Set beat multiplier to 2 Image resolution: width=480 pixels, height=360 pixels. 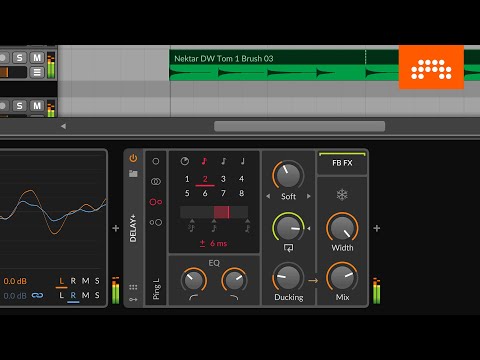click(205, 179)
